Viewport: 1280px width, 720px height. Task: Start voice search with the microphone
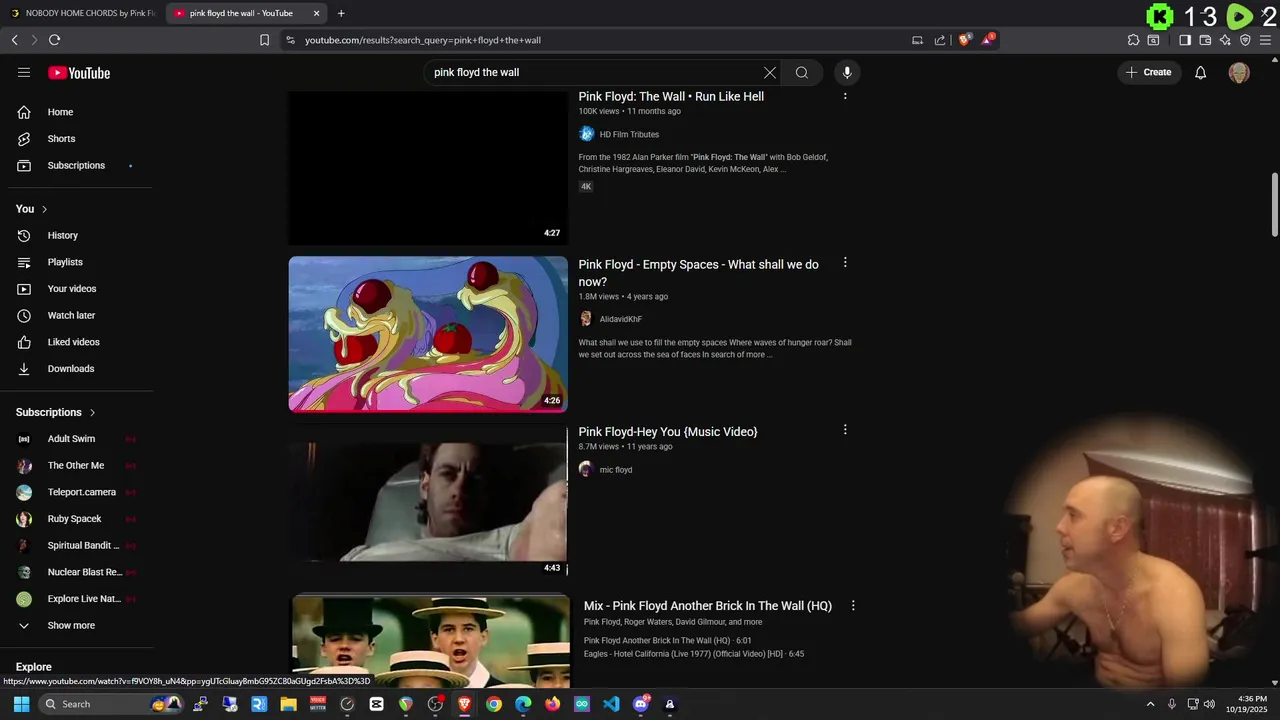point(847,72)
